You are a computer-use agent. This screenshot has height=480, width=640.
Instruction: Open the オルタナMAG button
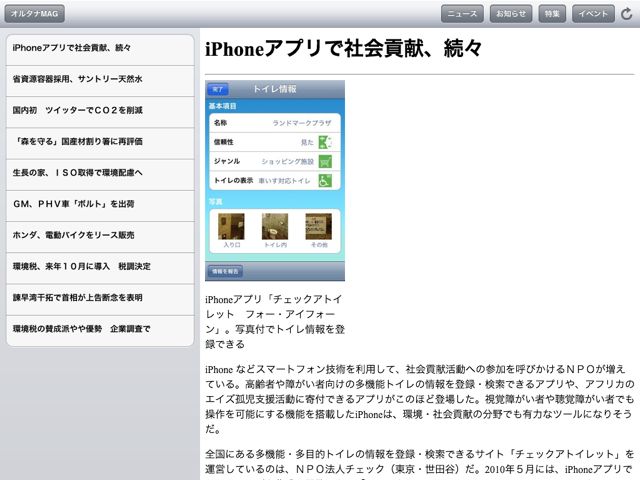tap(35, 14)
